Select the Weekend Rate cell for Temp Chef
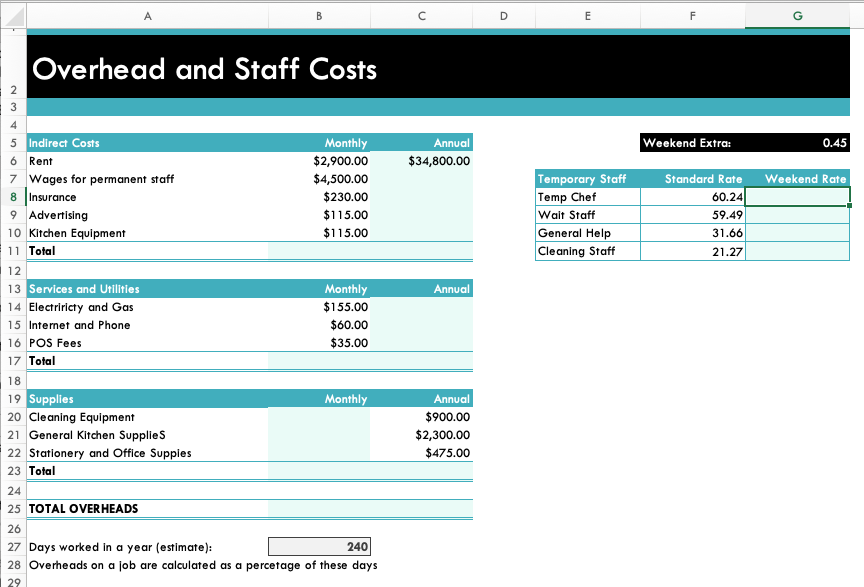This screenshot has width=864, height=587. [x=797, y=197]
